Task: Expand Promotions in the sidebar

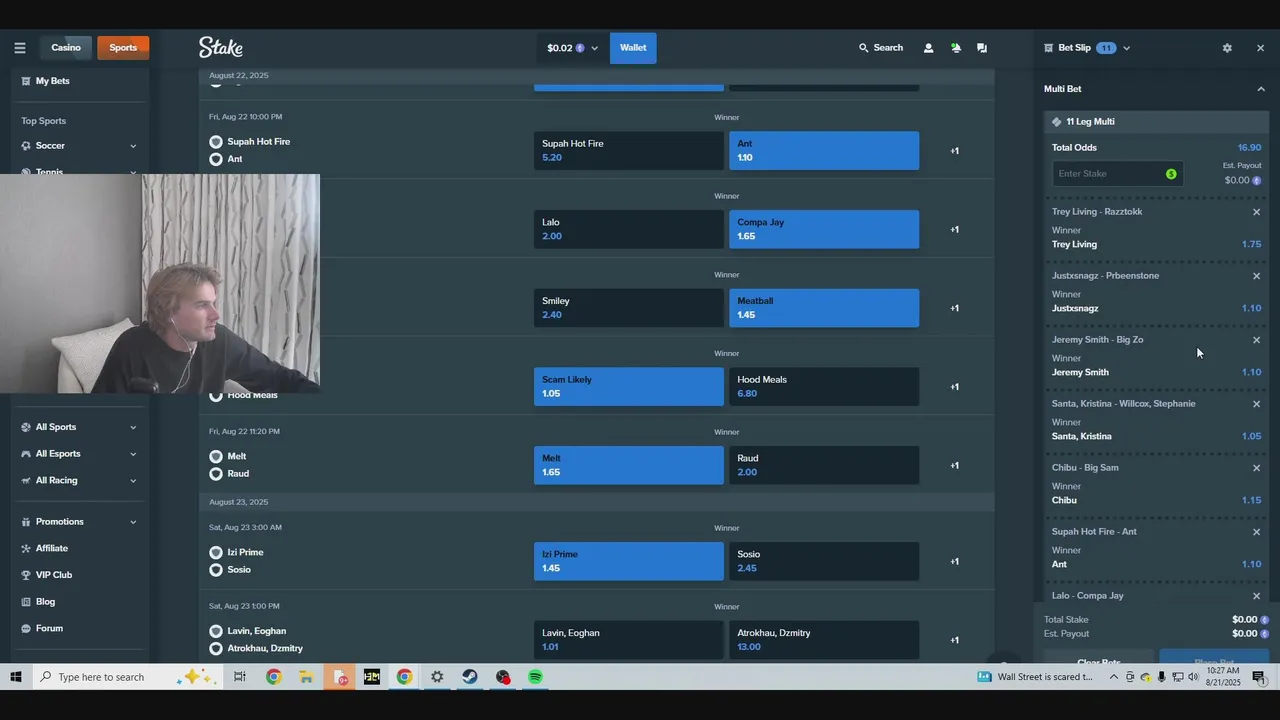Action: (x=133, y=522)
